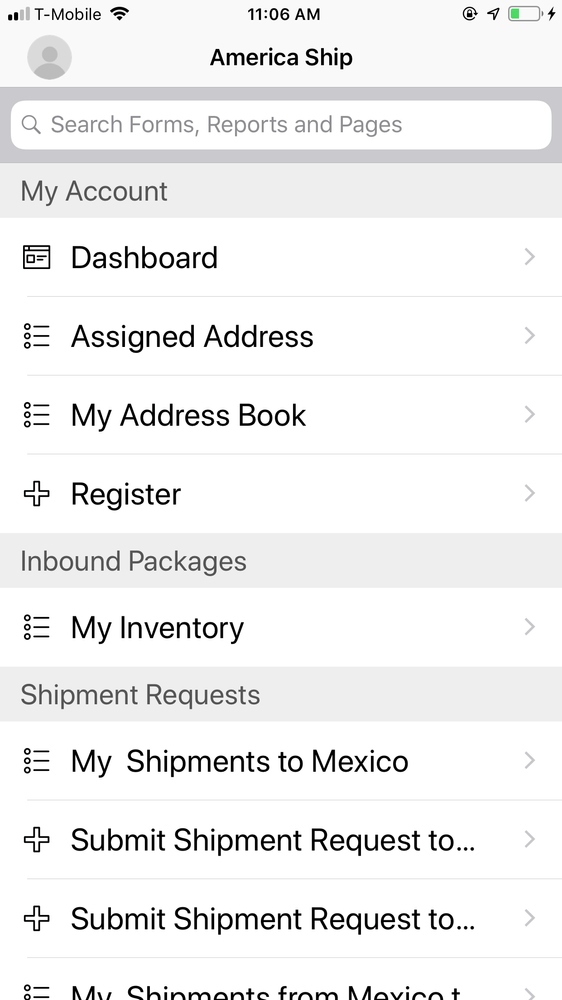This screenshot has width=562, height=1000.
Task: Click the battery indicator in status bar
Action: 525,13
